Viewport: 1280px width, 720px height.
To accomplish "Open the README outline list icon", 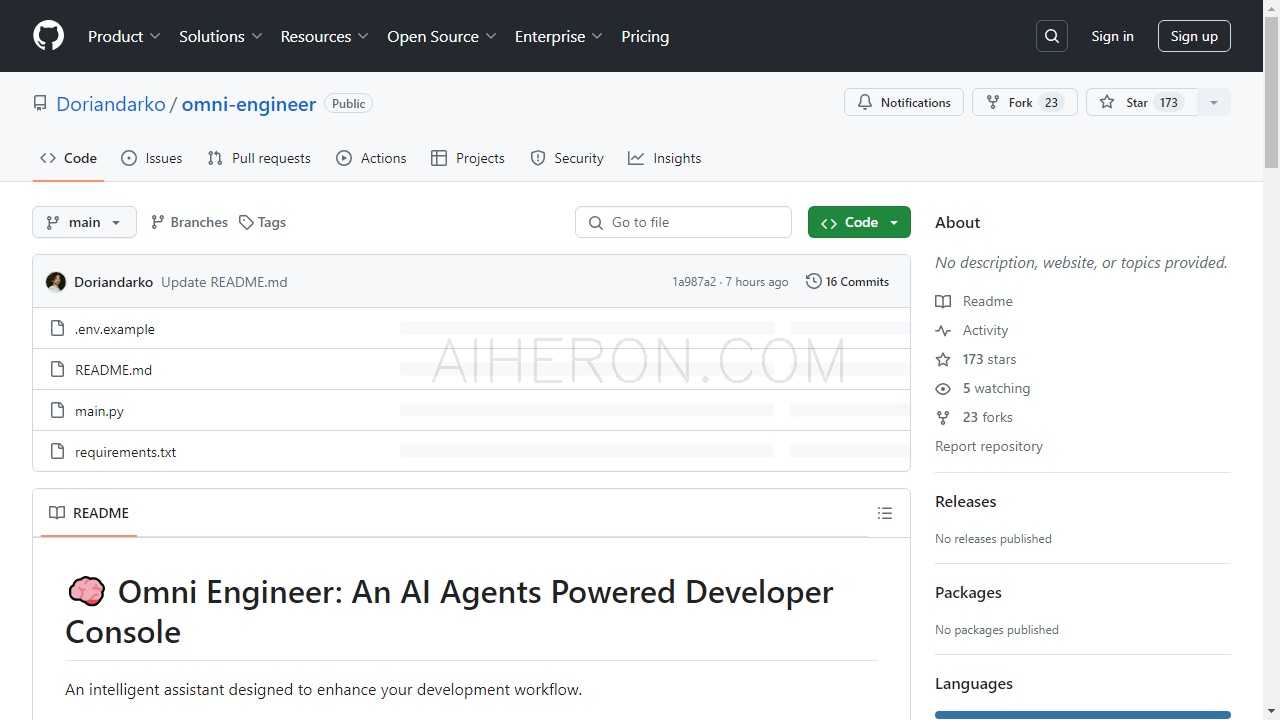I will 885,513.
